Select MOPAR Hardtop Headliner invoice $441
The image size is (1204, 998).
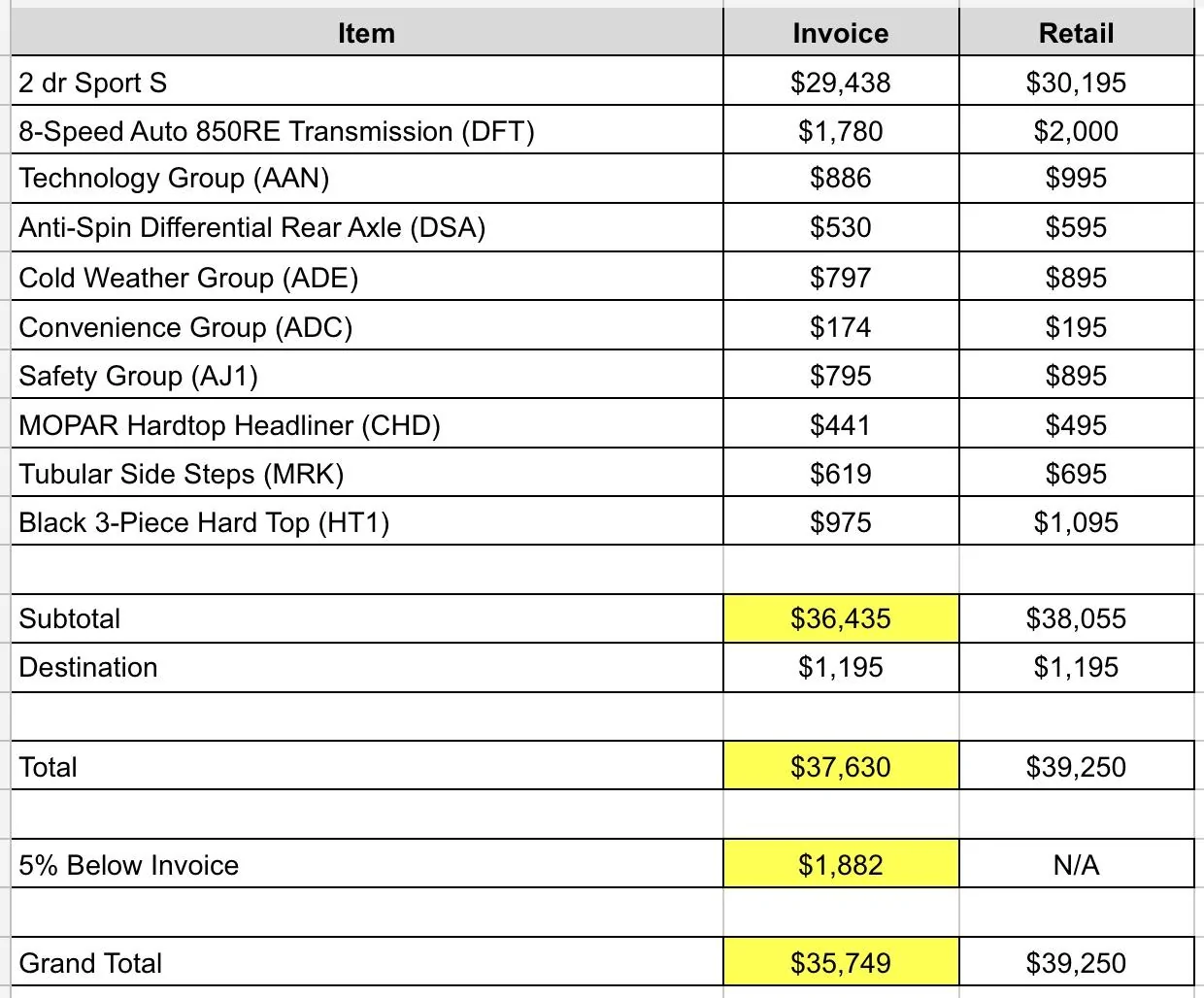841,424
